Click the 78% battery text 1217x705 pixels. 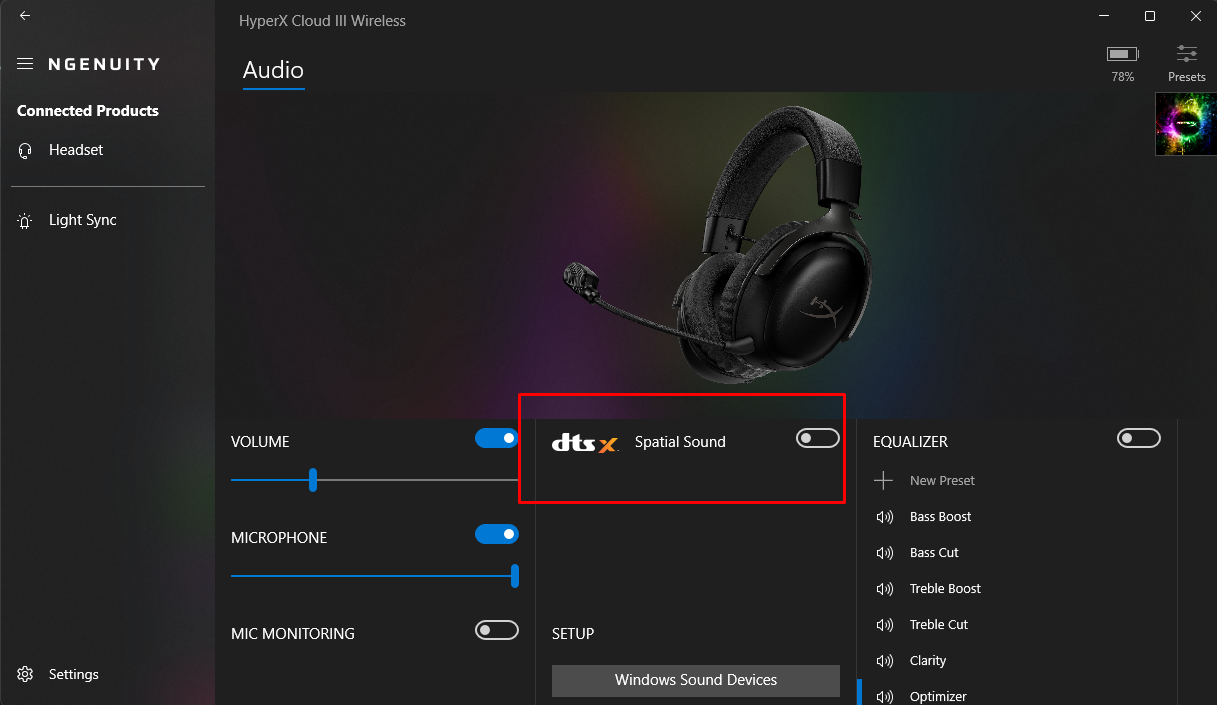coord(1122,77)
